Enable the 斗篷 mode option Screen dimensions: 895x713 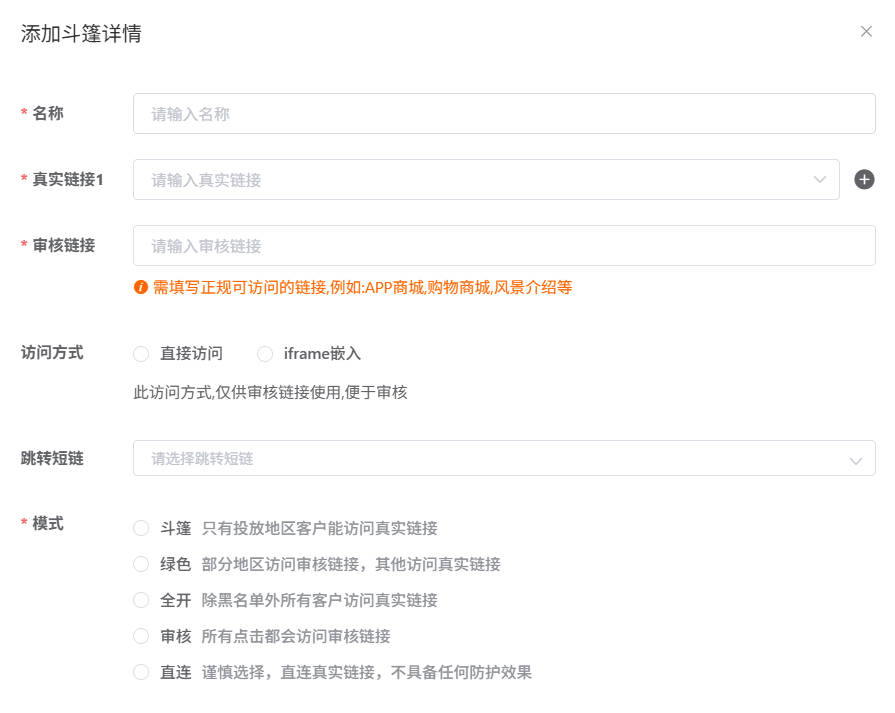click(x=140, y=527)
